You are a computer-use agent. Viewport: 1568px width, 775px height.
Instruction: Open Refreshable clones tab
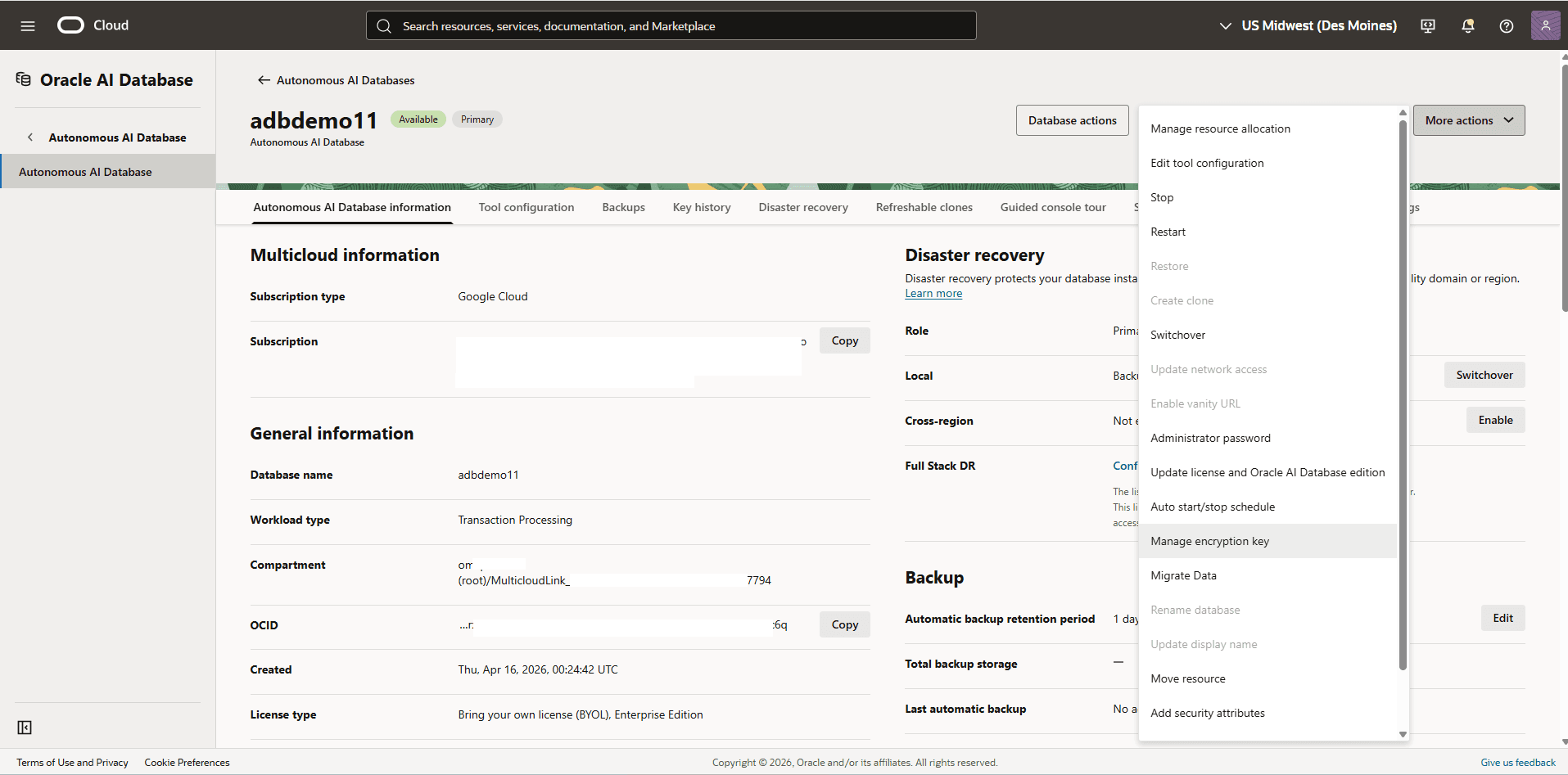pyautogui.click(x=924, y=207)
